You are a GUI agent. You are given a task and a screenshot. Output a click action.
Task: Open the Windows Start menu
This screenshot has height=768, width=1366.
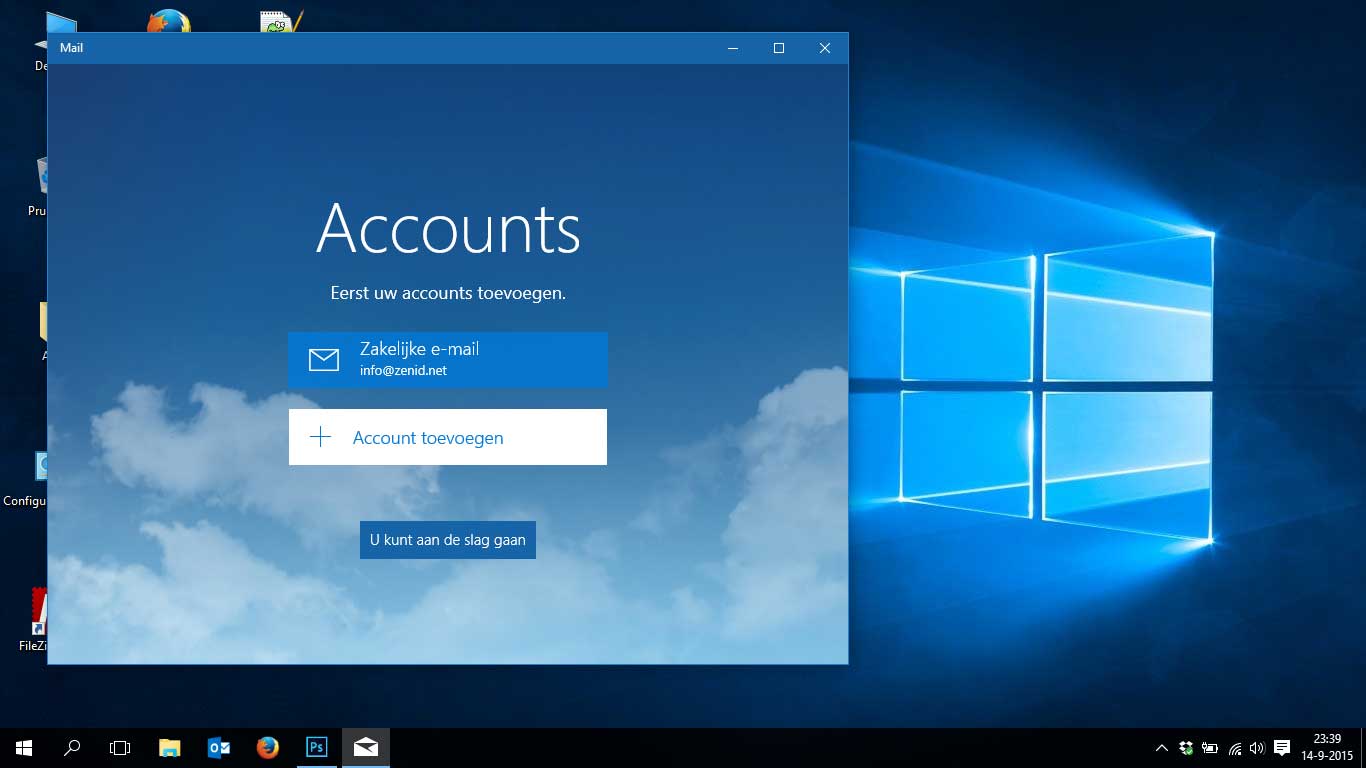point(24,748)
